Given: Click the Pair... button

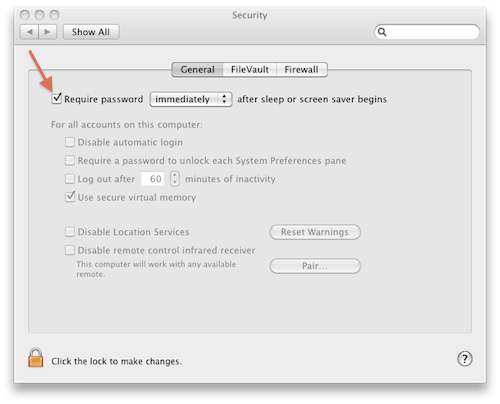Looking at the screenshot, I should pyautogui.click(x=315, y=266).
